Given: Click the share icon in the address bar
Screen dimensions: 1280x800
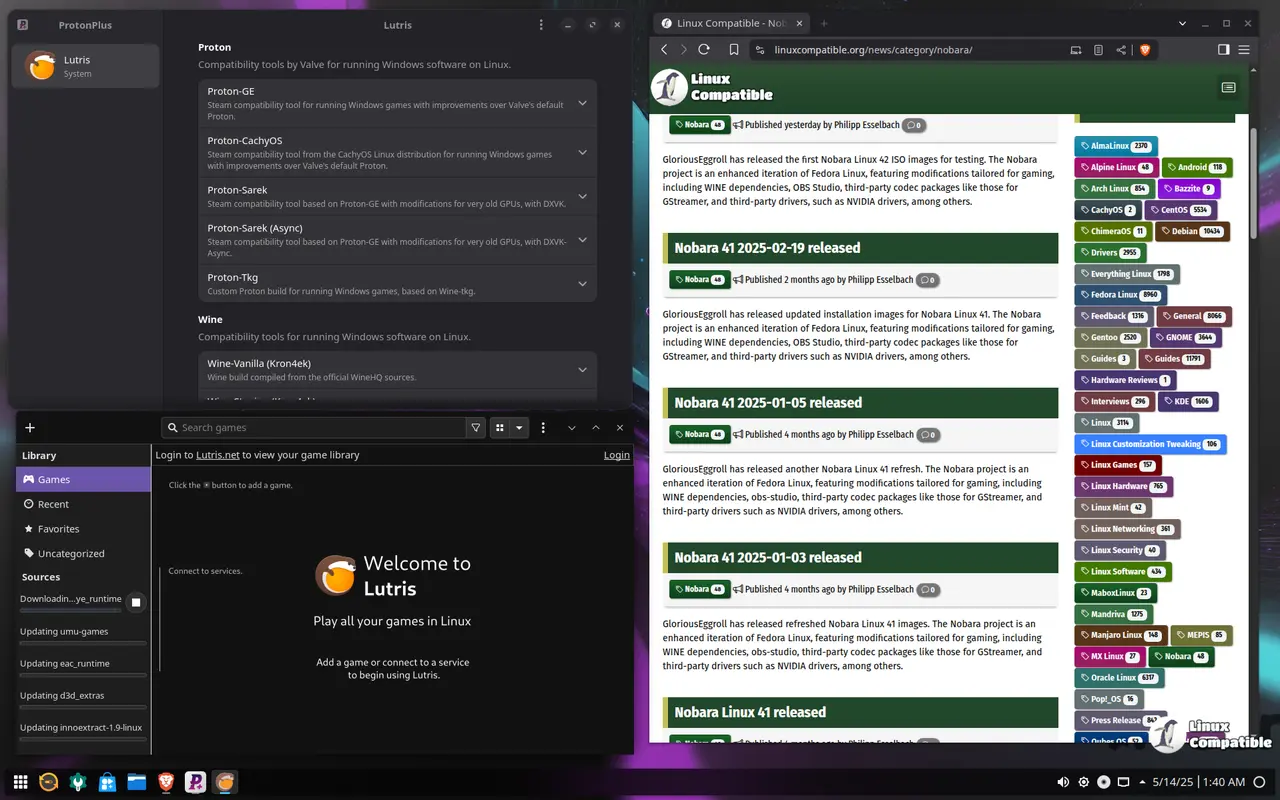Looking at the screenshot, I should pyautogui.click(x=1120, y=50).
